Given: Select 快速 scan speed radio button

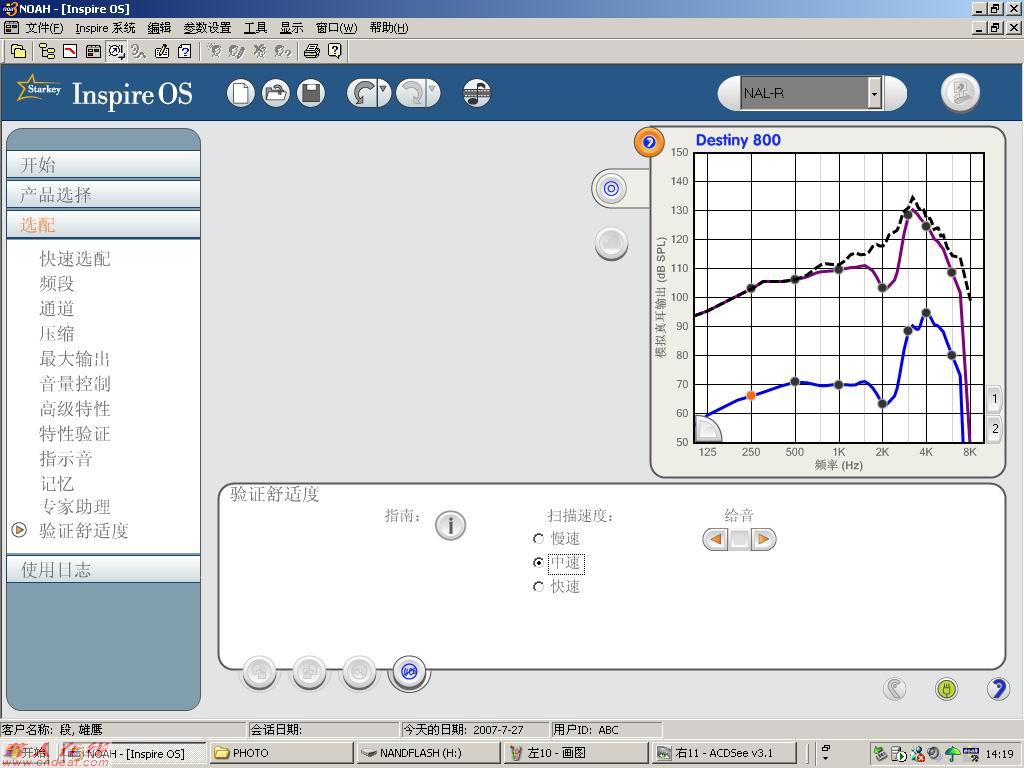Looking at the screenshot, I should (538, 586).
